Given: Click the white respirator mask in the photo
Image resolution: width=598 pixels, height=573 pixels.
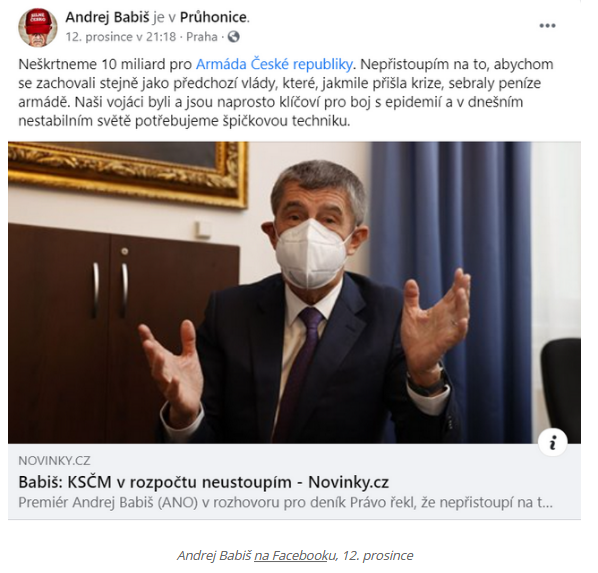Looking at the screenshot, I should [311, 253].
